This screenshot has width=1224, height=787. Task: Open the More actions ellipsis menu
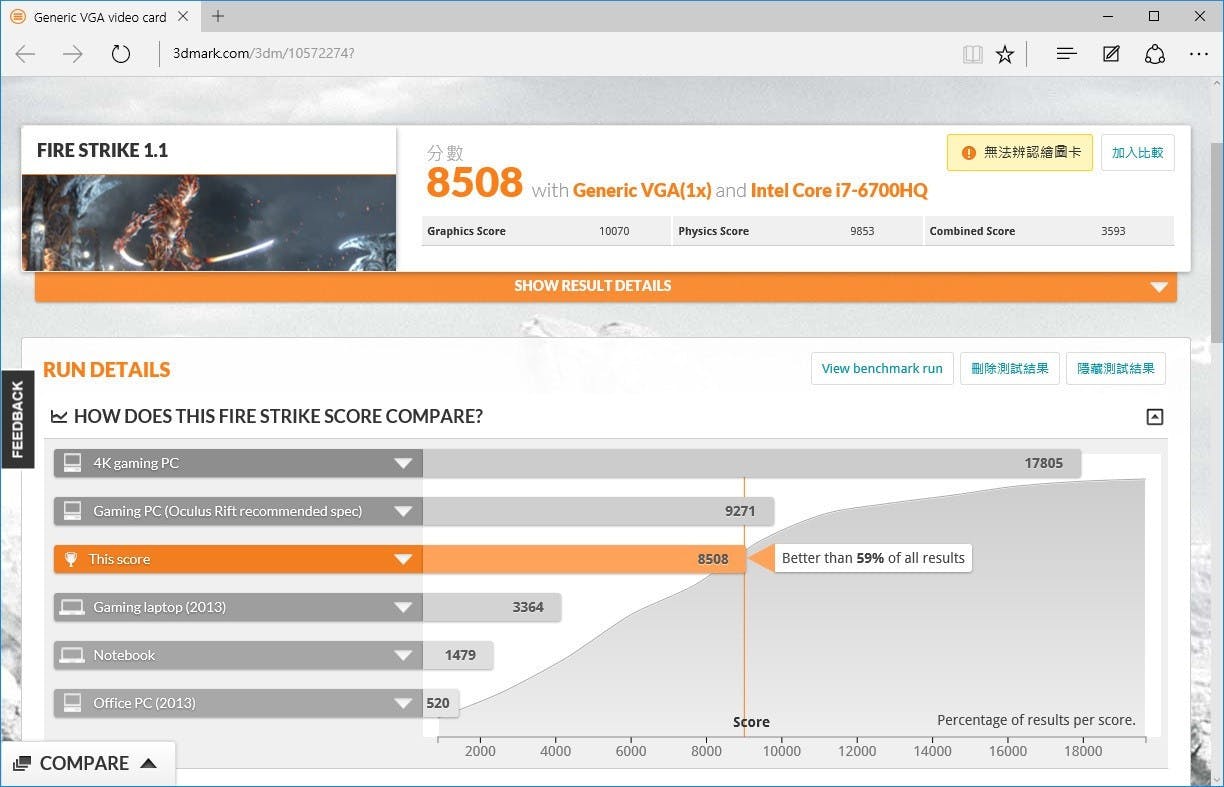coord(1199,54)
